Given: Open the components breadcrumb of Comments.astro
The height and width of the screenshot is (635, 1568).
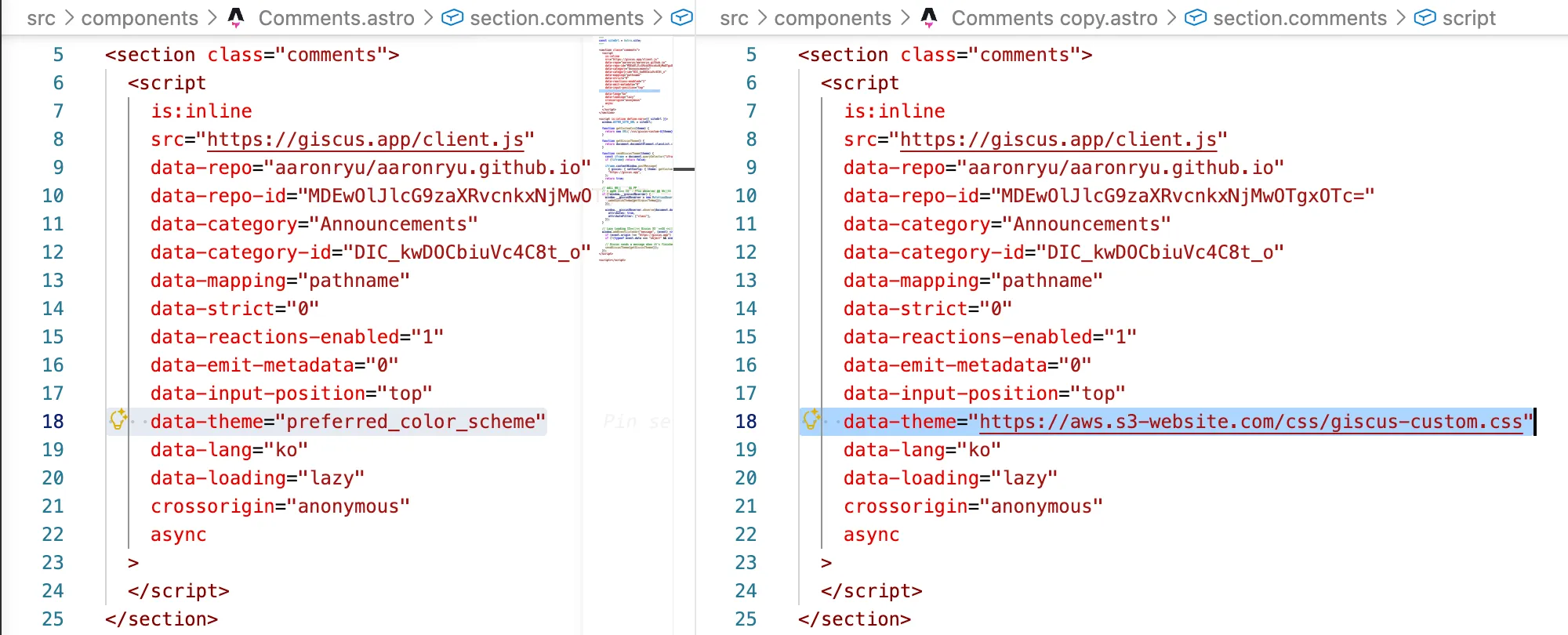Looking at the screenshot, I should point(140,18).
